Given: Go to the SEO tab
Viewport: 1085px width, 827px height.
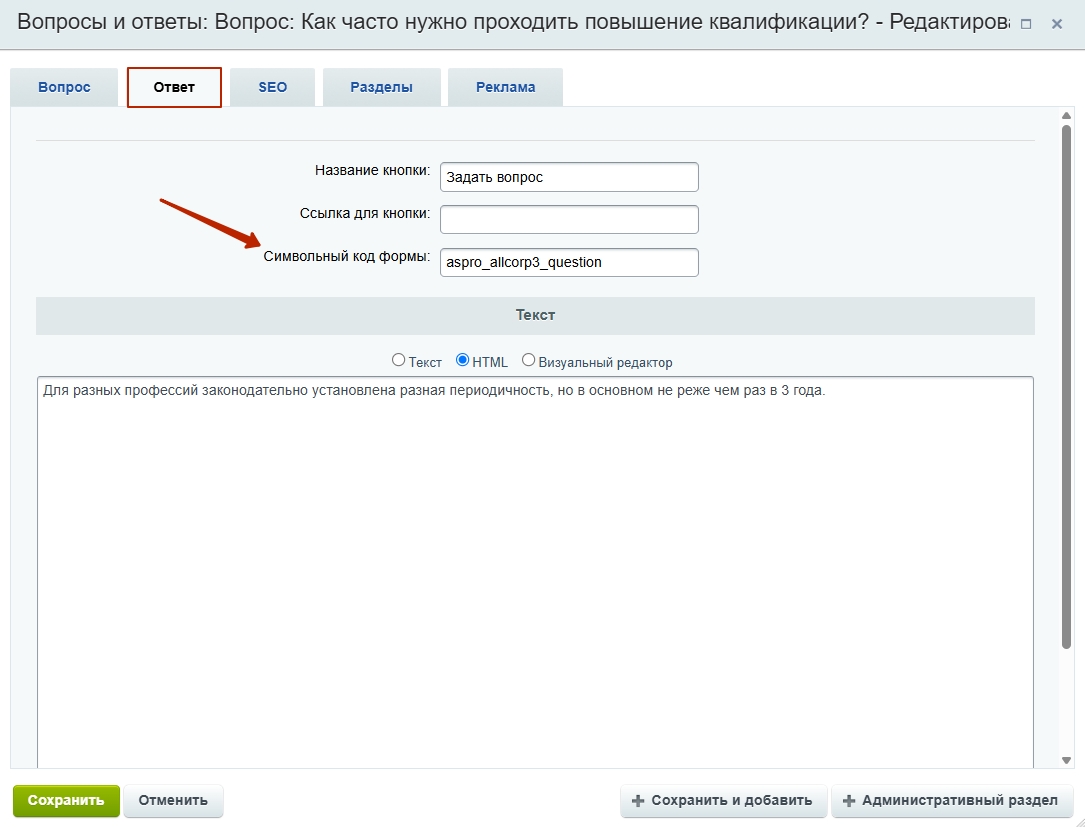Looking at the screenshot, I should click(272, 87).
